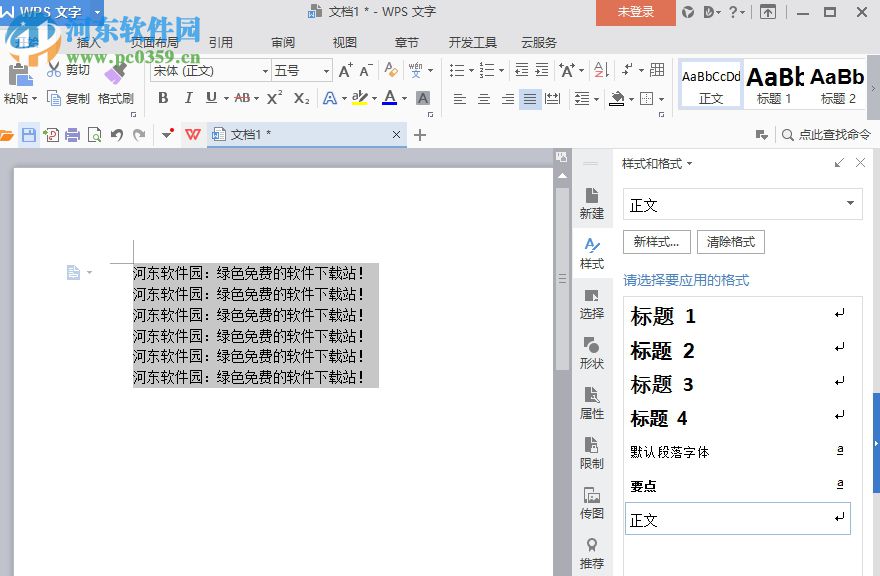
Task: Expand the bullet list dropdown arrow
Action: point(471,70)
